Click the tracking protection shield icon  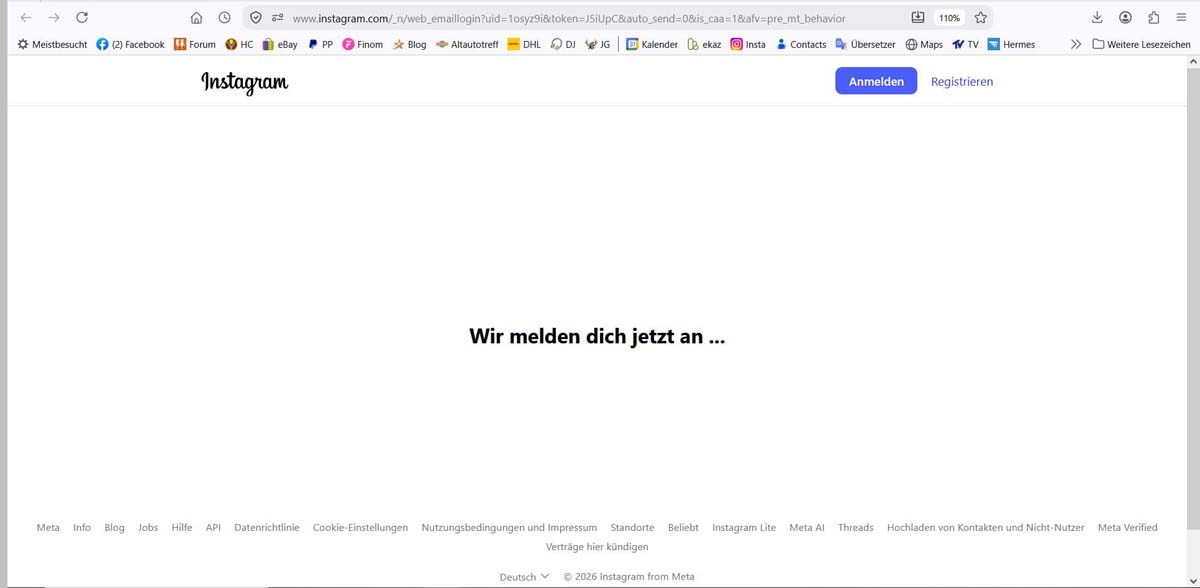point(256,17)
